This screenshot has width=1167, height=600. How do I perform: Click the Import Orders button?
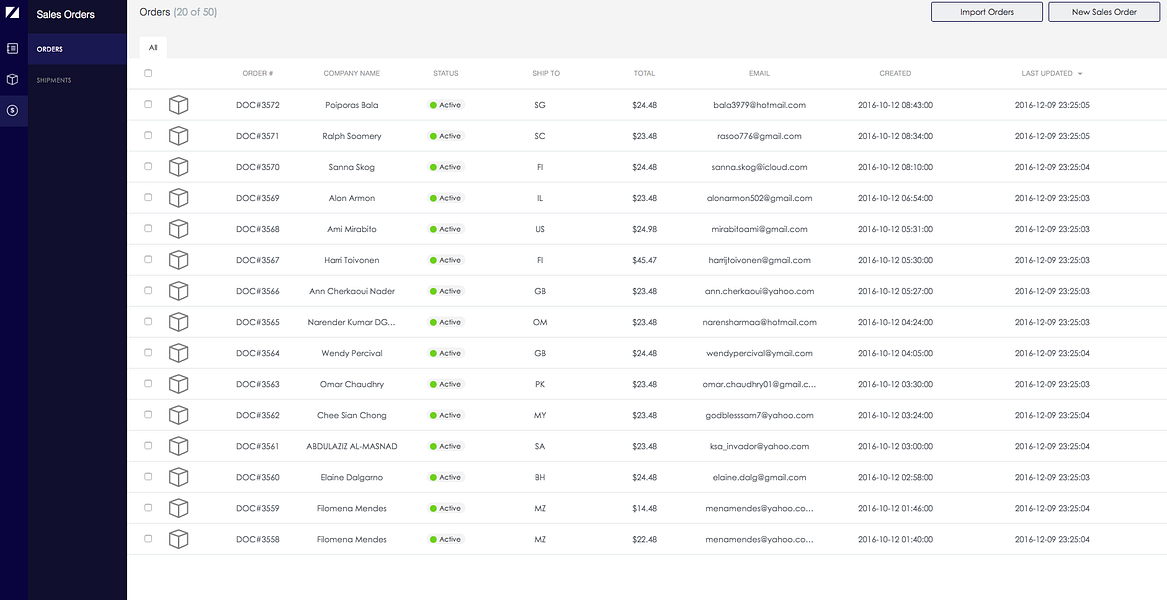[986, 12]
